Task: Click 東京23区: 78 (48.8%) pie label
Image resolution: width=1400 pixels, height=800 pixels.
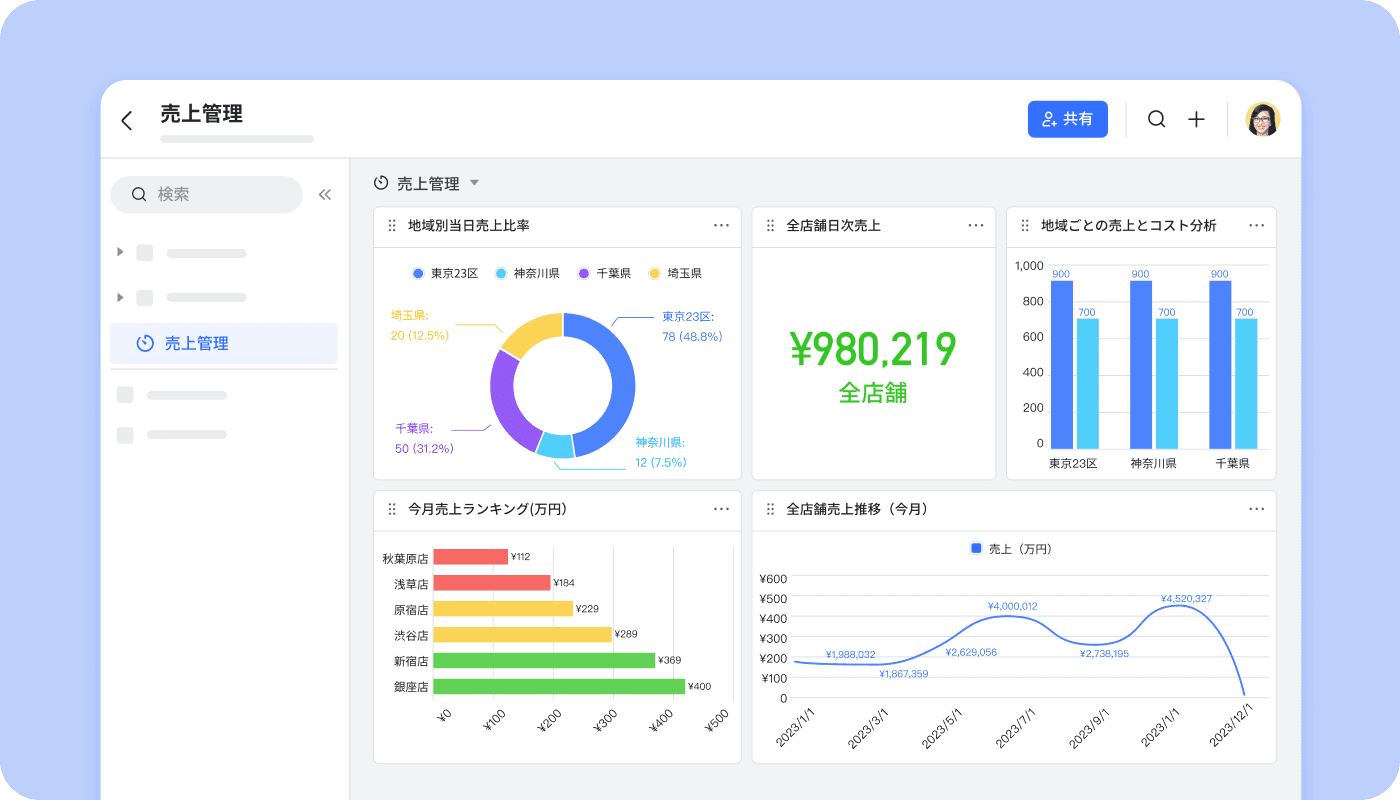Action: (692, 327)
